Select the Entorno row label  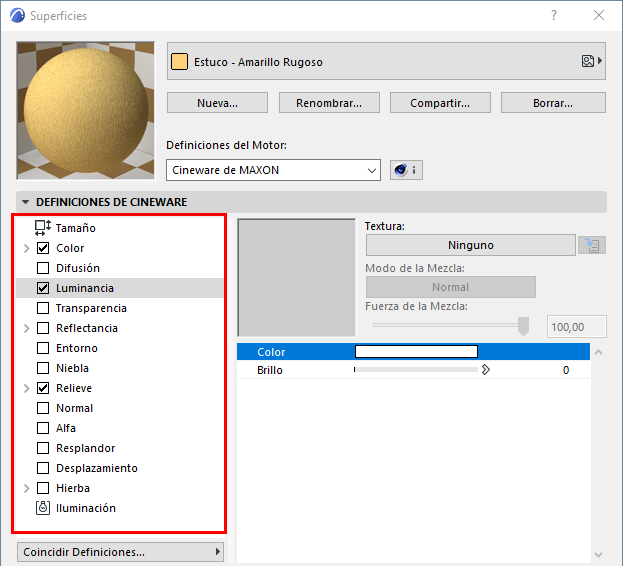[x=77, y=348]
